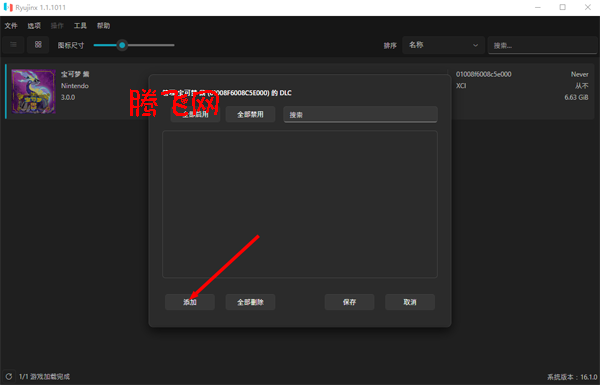This screenshot has width=600, height=385.
Task: Click the 添加 button to add DLC
Action: 190,302
